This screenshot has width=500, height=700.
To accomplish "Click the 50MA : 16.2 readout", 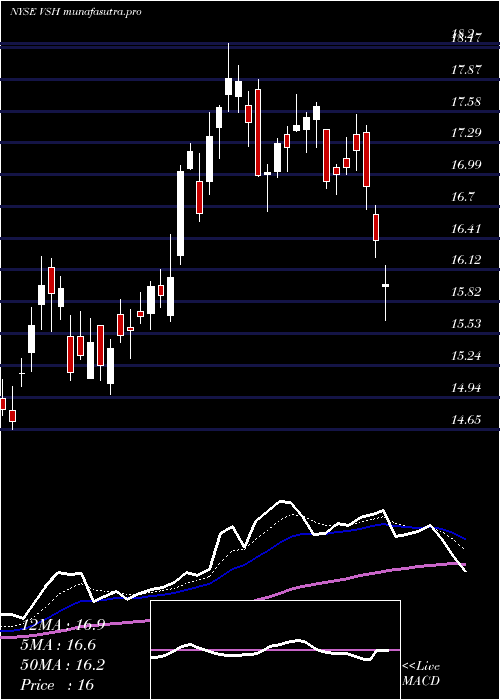I will click(x=62, y=665).
